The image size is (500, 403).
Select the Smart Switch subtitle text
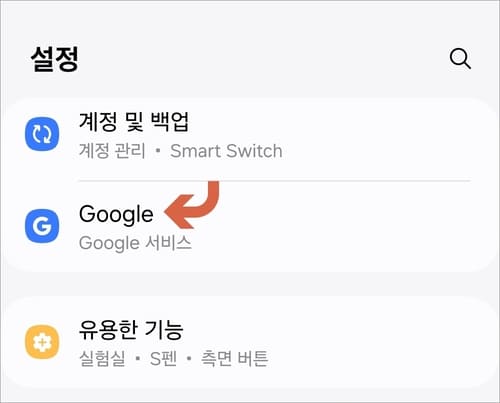(x=226, y=151)
